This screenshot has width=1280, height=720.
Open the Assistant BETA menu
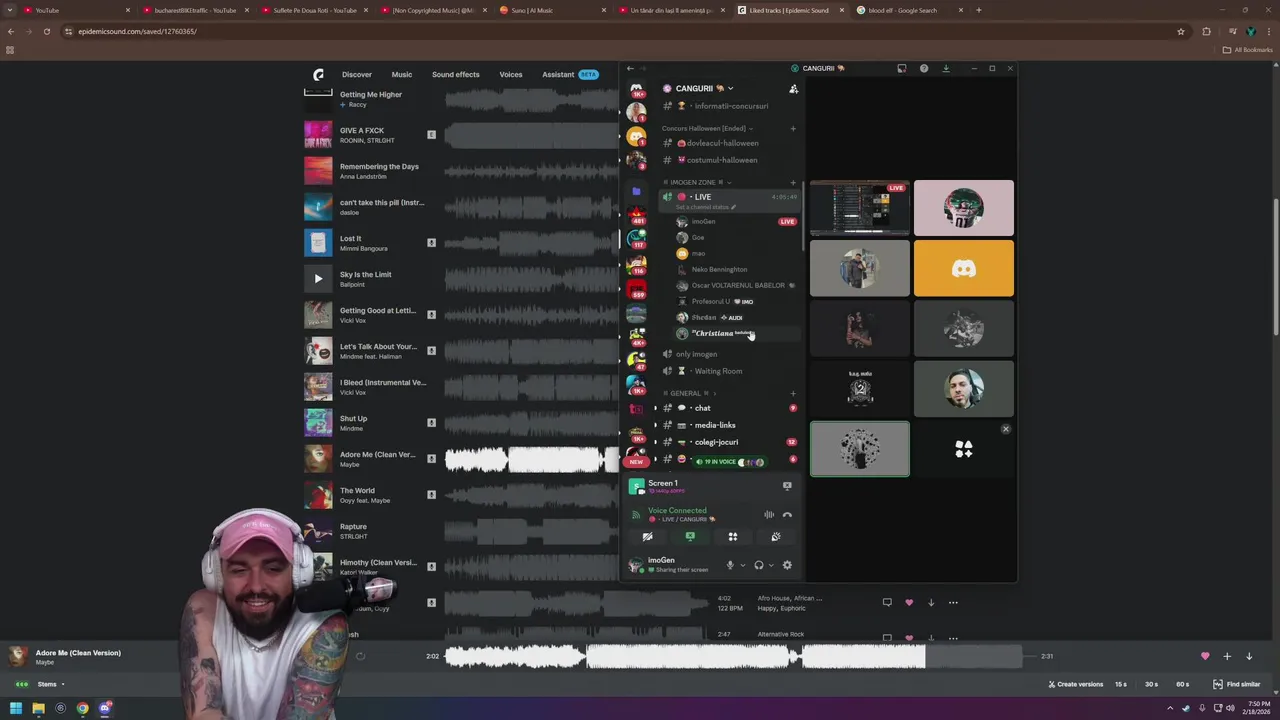[x=570, y=74]
